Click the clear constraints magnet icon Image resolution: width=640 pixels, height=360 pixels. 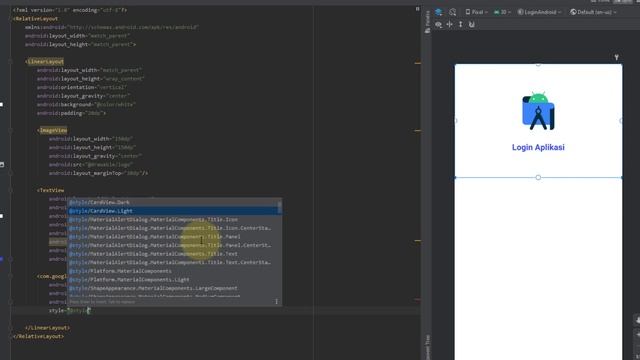pos(471,24)
